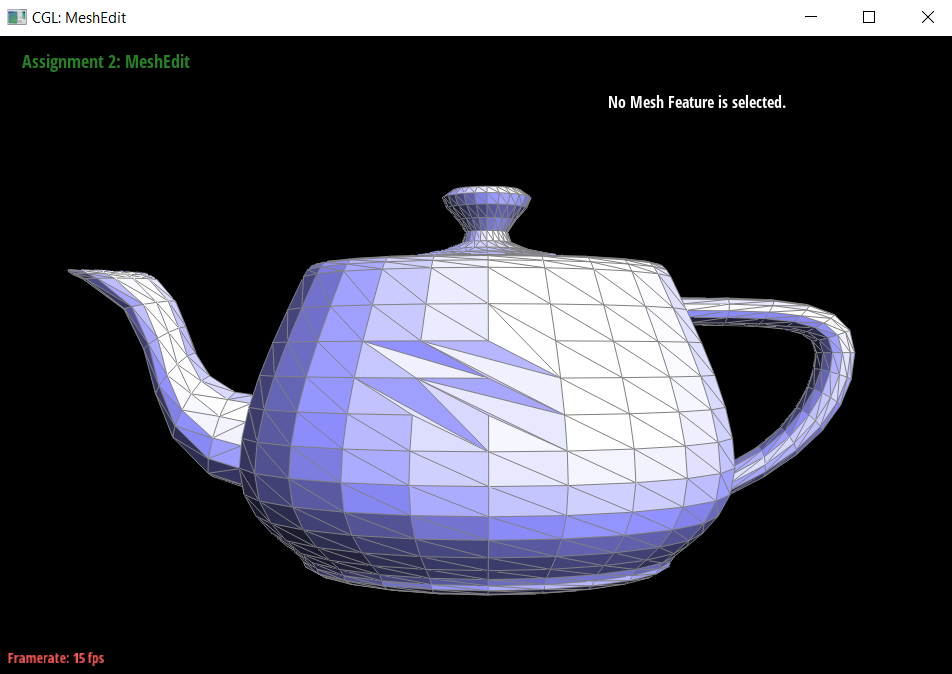Click 'No Mesh Feature is selected.' status text

click(696, 102)
